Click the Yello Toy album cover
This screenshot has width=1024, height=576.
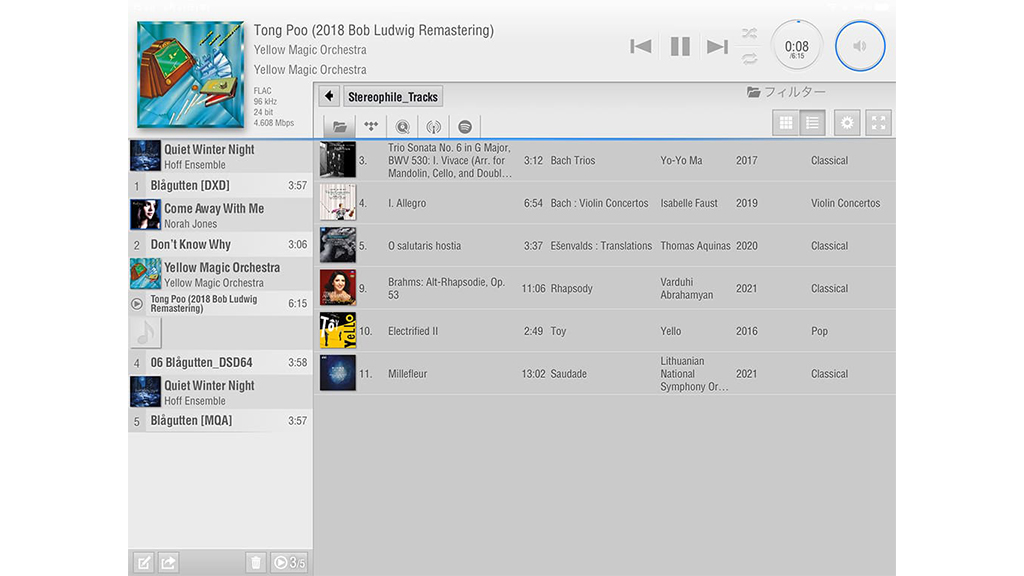point(338,330)
